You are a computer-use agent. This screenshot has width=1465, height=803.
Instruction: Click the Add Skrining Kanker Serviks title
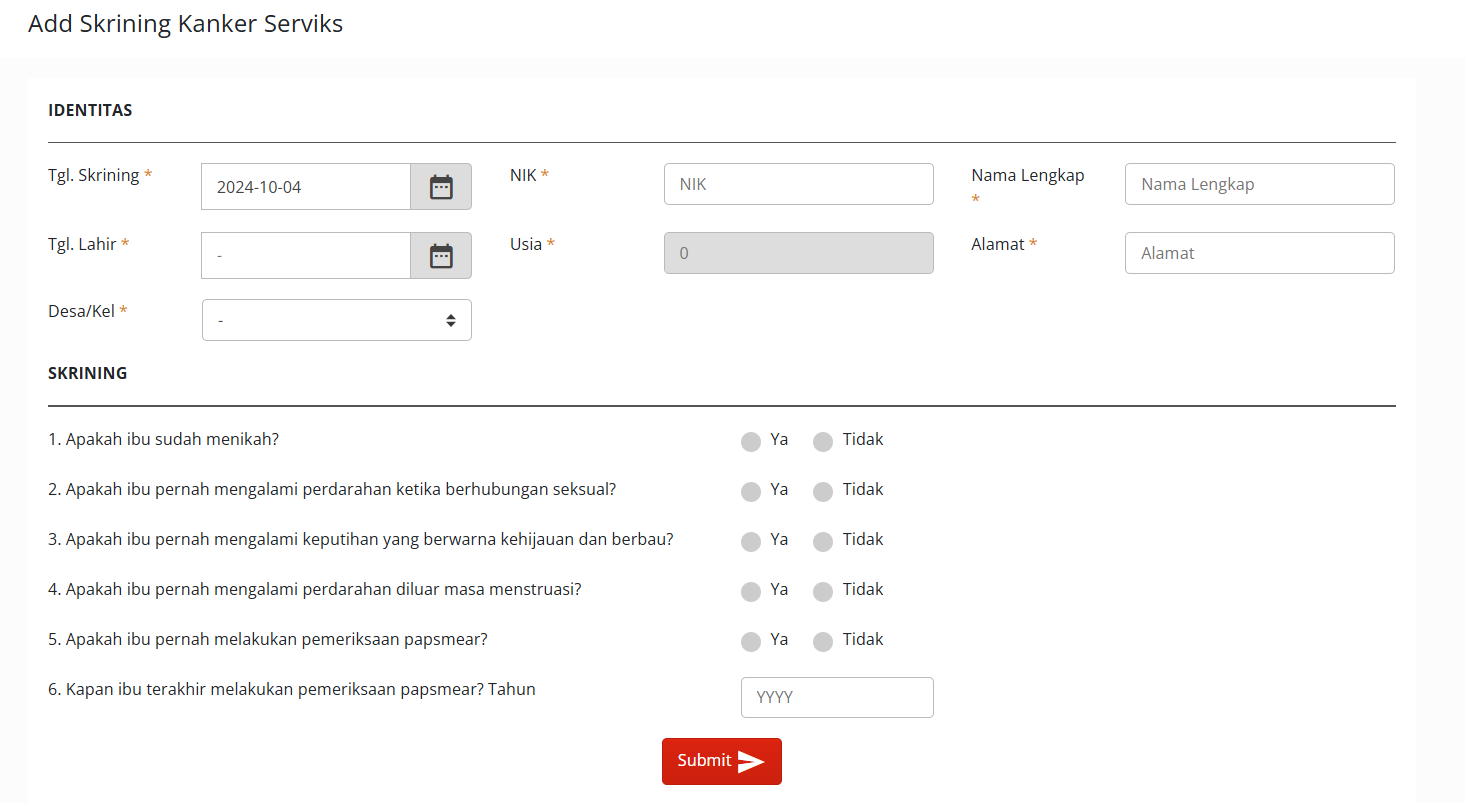point(186,24)
